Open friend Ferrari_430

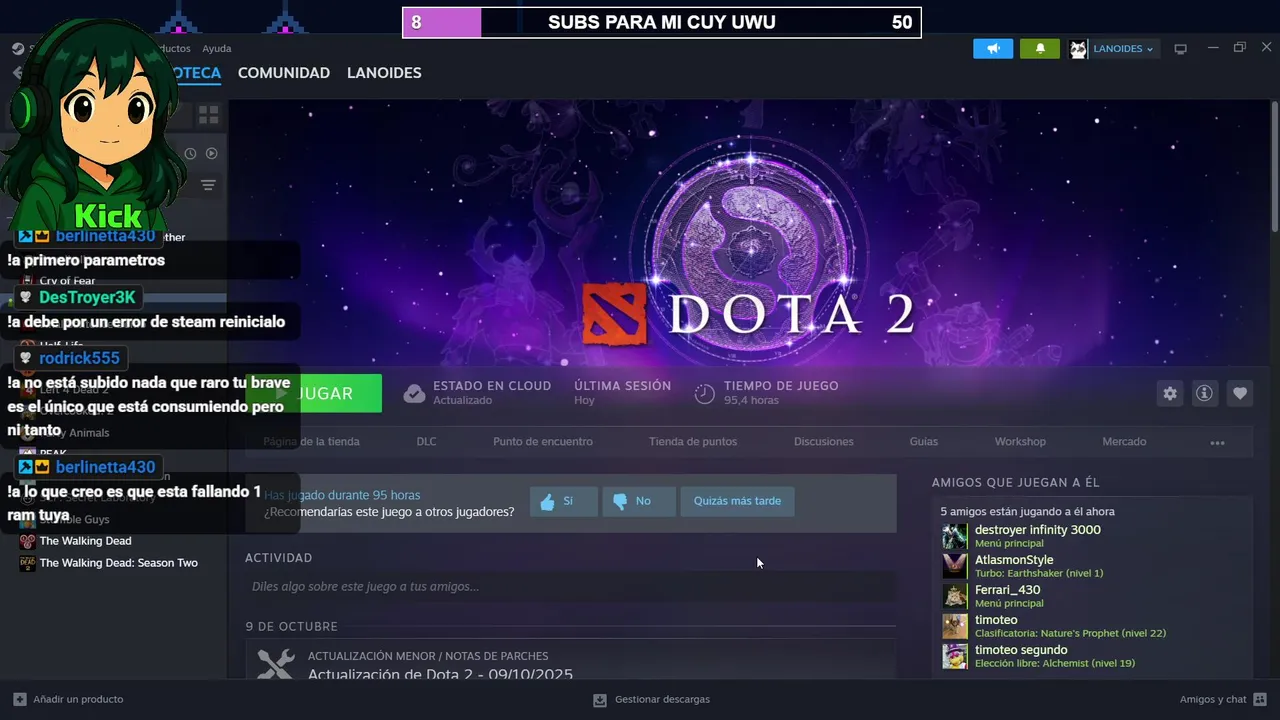pyautogui.click(x=1008, y=590)
